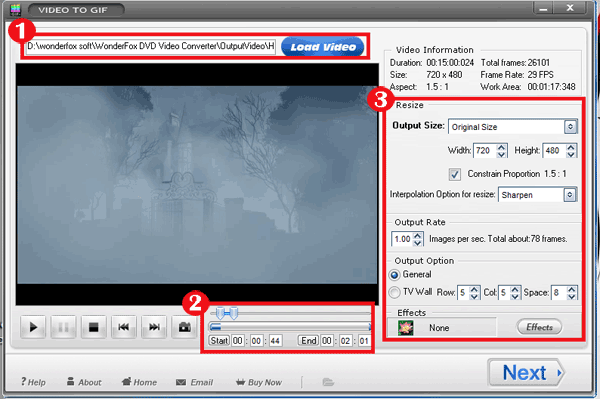600x399 pixels.
Task: Click the start trim slider handle
Action: (x=220, y=313)
